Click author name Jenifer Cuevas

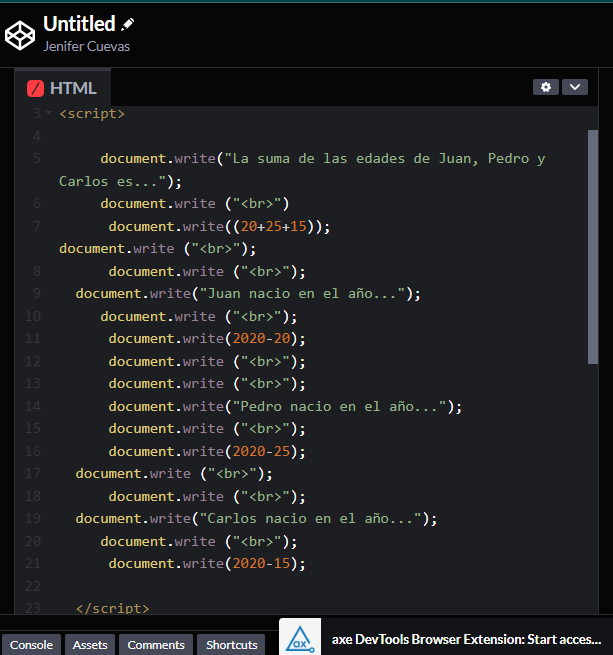pyautogui.click(x=86, y=46)
